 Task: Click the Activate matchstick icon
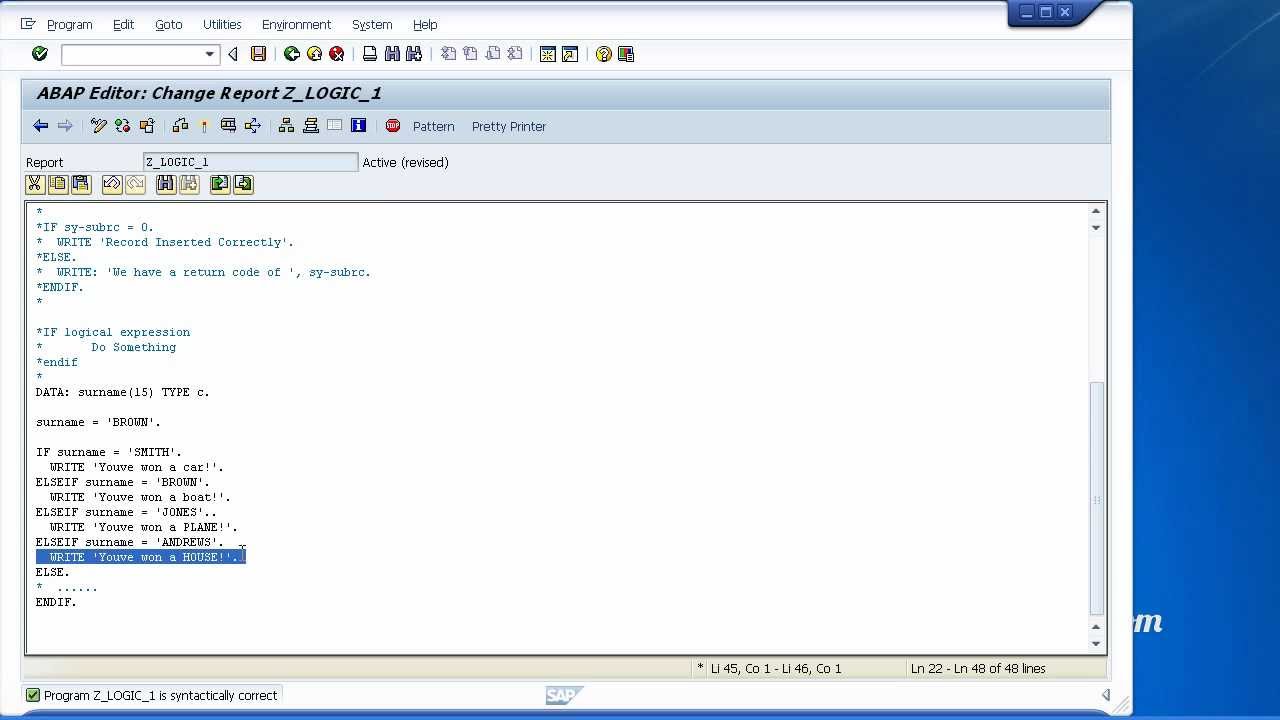(204, 126)
